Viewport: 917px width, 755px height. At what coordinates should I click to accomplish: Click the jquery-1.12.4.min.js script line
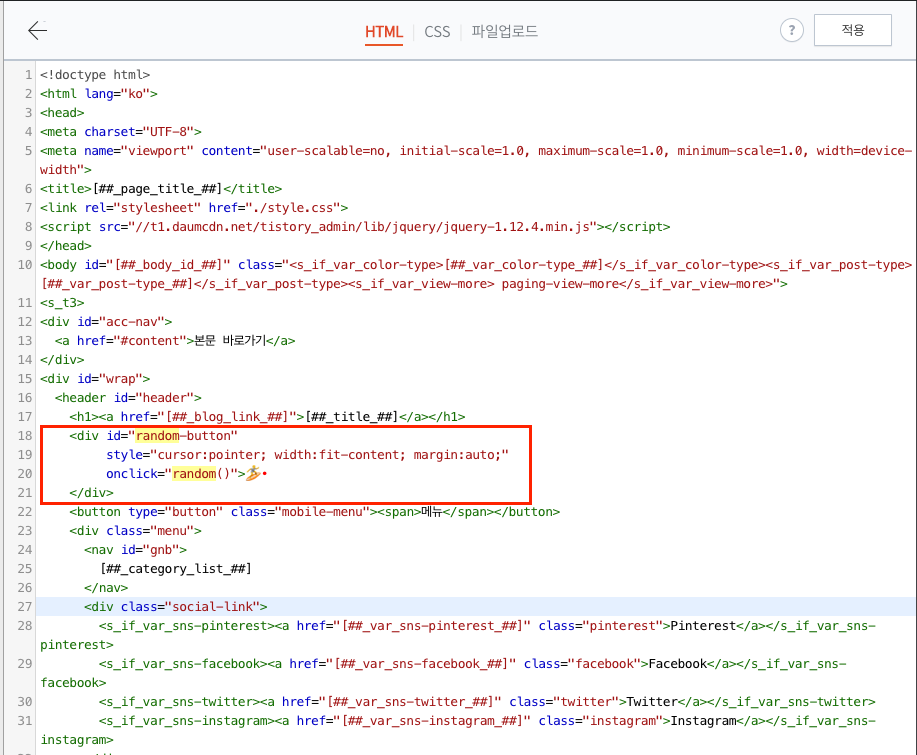pyautogui.click(x=355, y=227)
